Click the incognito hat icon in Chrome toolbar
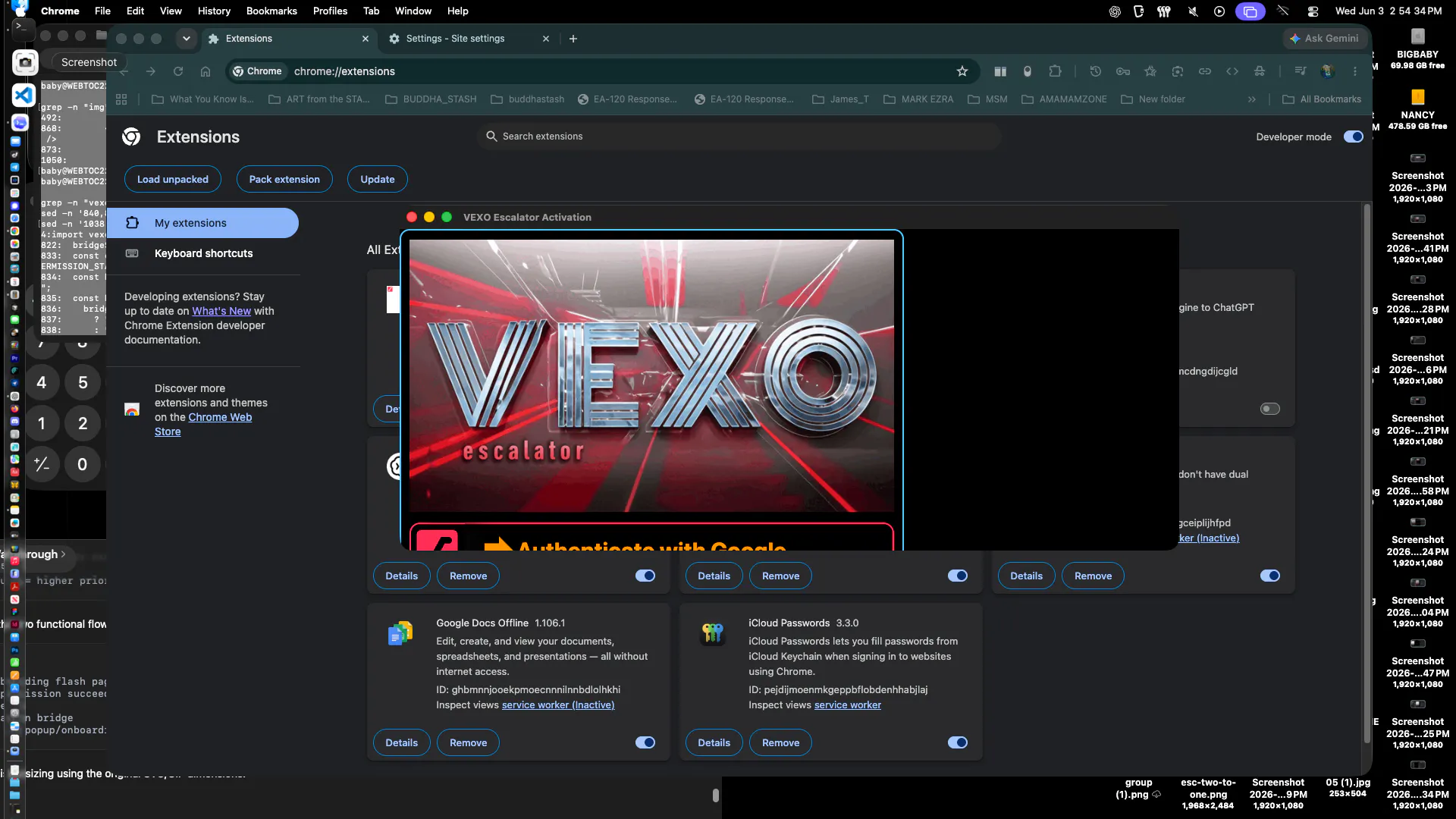Viewport: 1456px width, 819px height. pyautogui.click(x=1260, y=71)
